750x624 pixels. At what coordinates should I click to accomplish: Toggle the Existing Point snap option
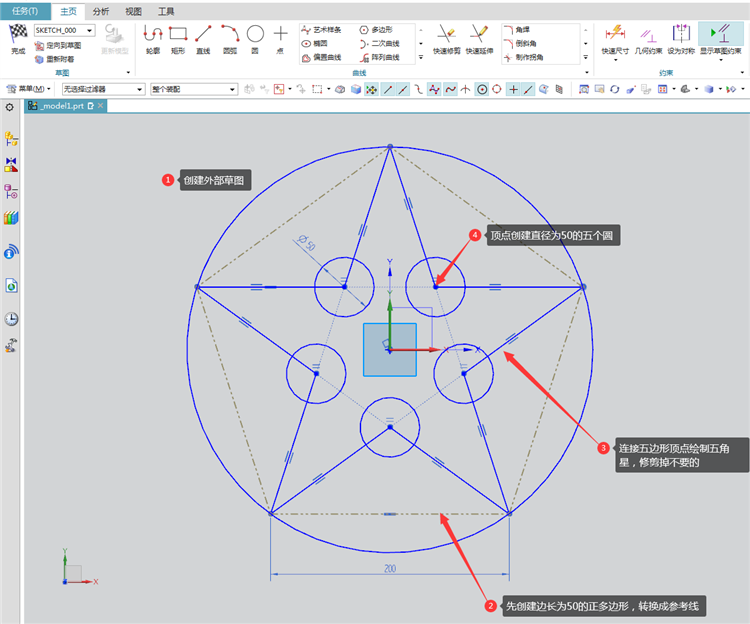[x=513, y=89]
